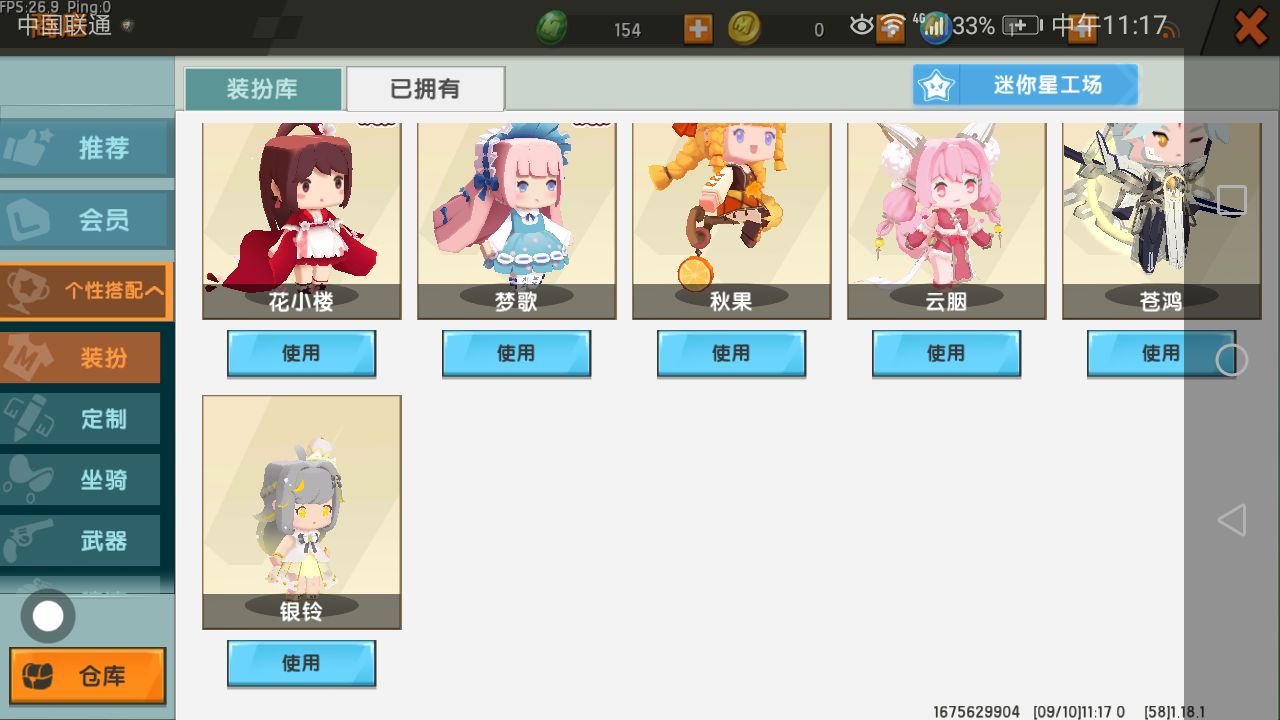Click 使用 under 花小楼 skin
This screenshot has width=1280, height=720.
301,353
